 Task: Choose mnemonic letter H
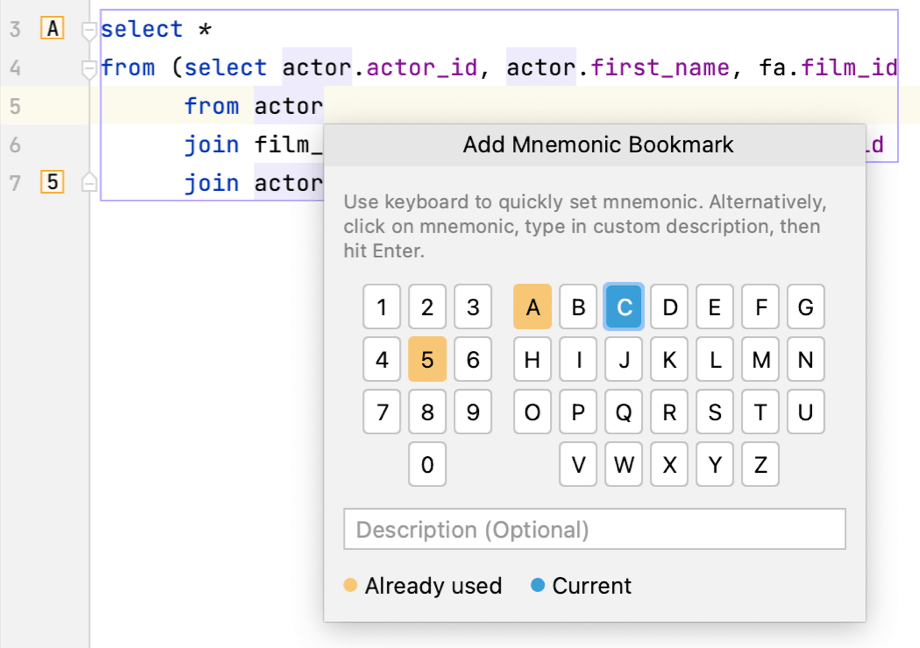pos(532,359)
